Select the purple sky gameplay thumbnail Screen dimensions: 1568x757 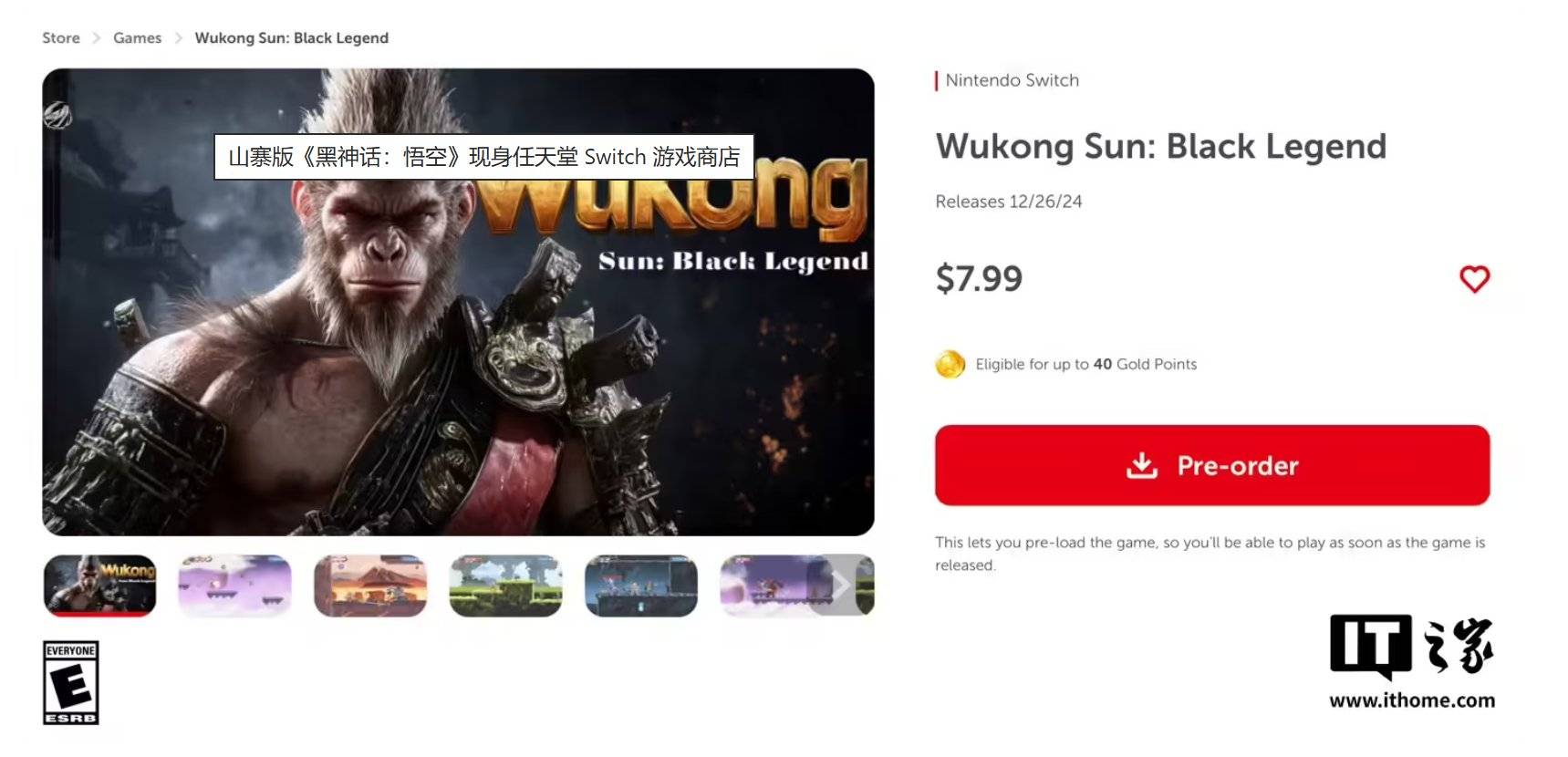tap(235, 585)
